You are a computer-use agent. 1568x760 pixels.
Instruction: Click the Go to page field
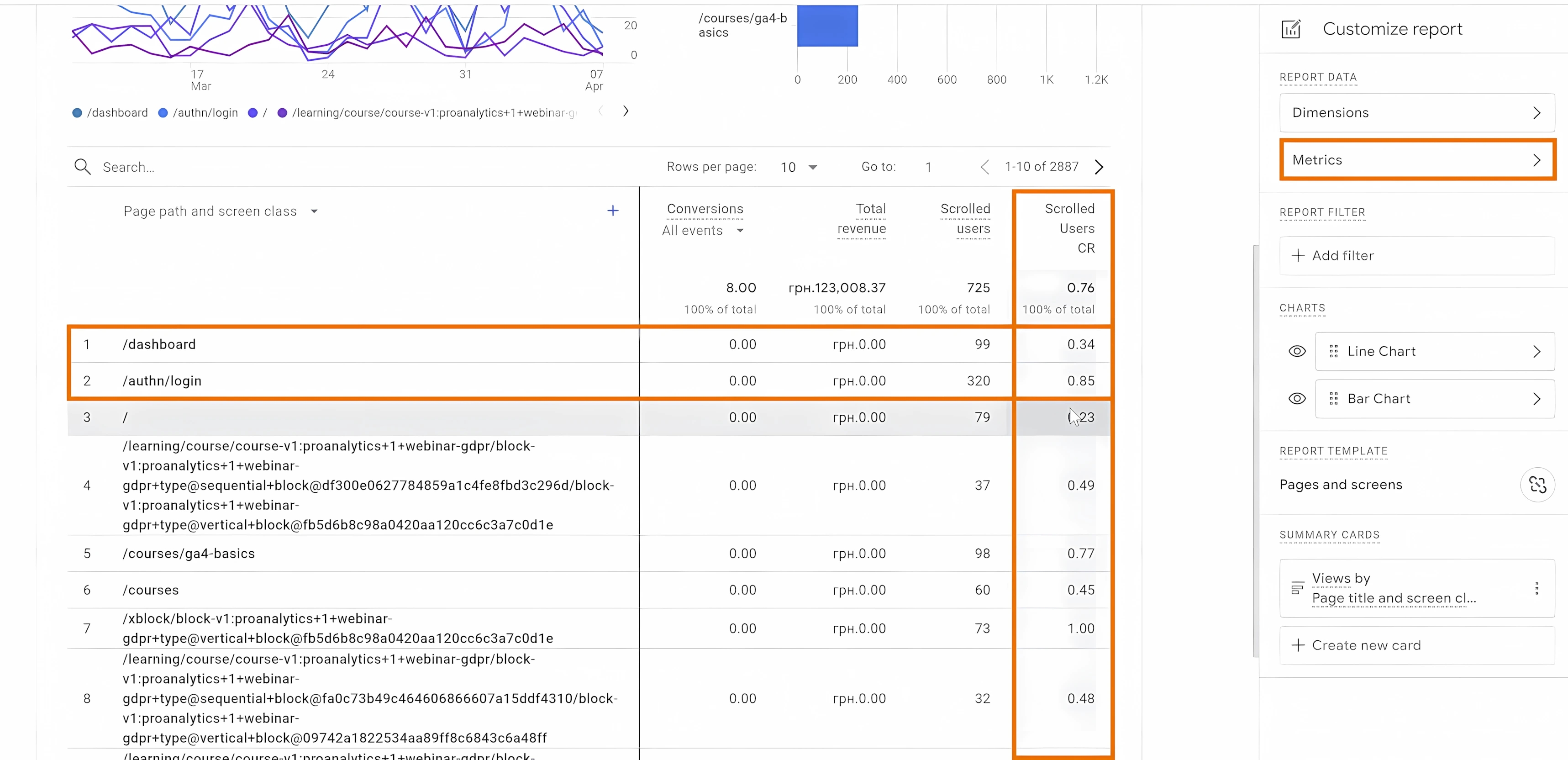(928, 168)
